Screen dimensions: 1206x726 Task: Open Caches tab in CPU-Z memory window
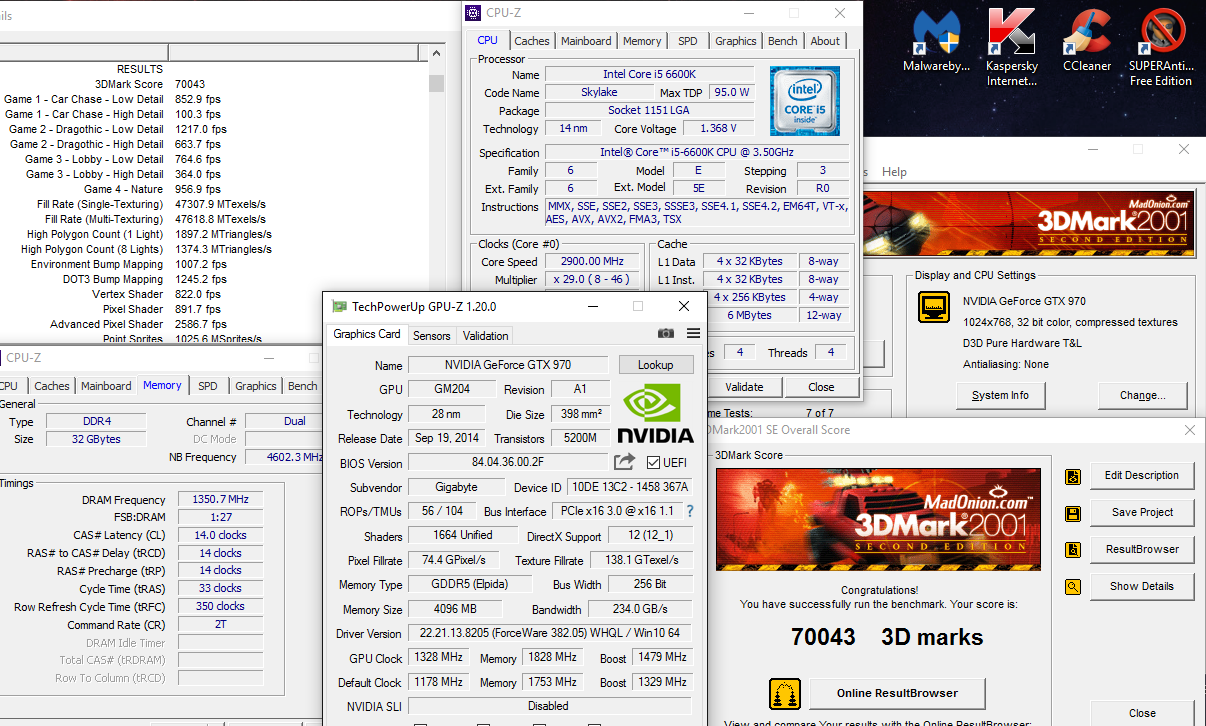point(52,386)
